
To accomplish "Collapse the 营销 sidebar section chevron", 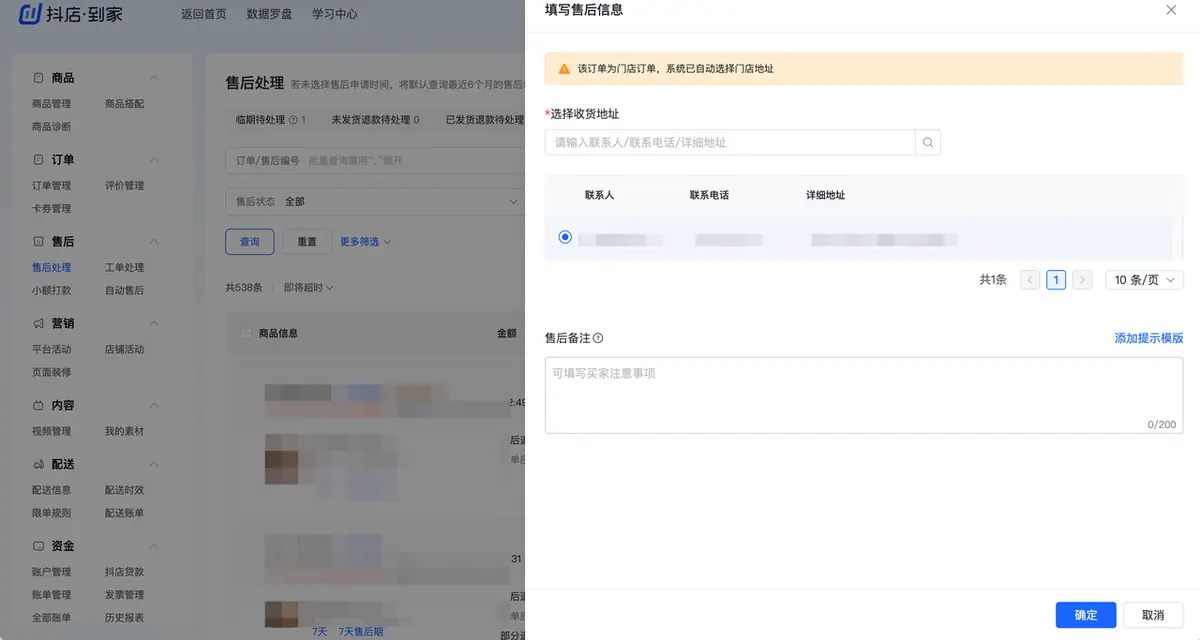I will point(154,324).
